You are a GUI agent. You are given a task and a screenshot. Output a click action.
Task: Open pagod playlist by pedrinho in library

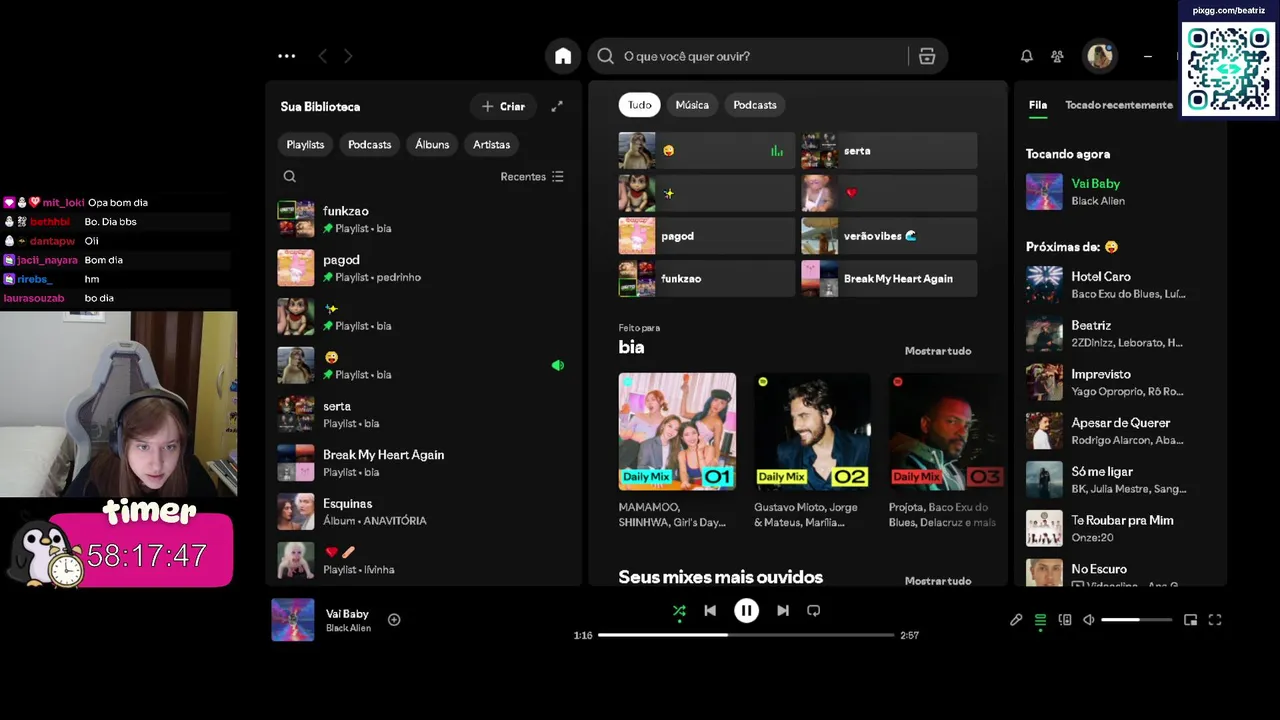click(422, 268)
